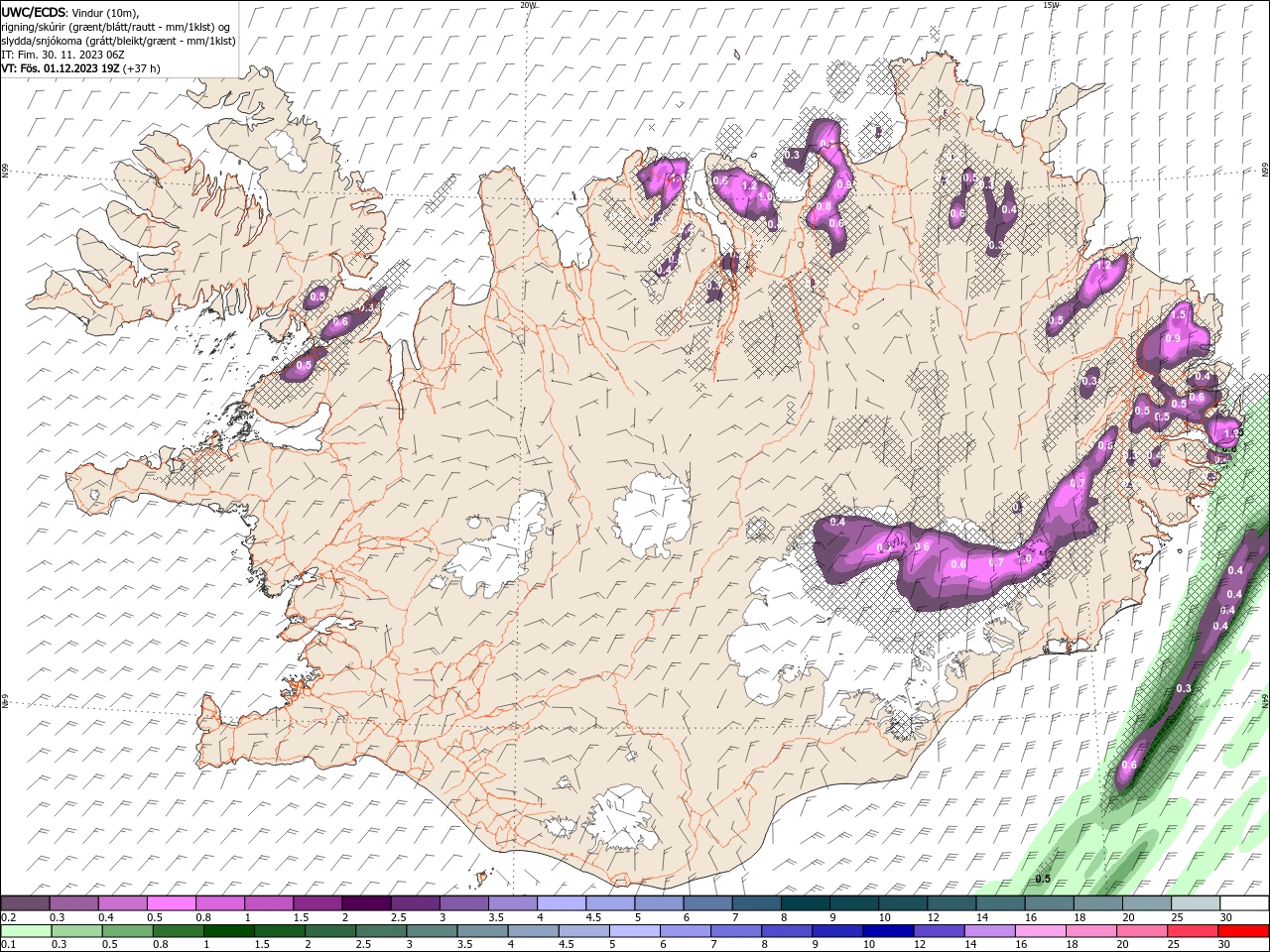Click the palest green rain swatch labeled 0.1
The height and width of the screenshot is (952, 1270).
pos(26,931)
